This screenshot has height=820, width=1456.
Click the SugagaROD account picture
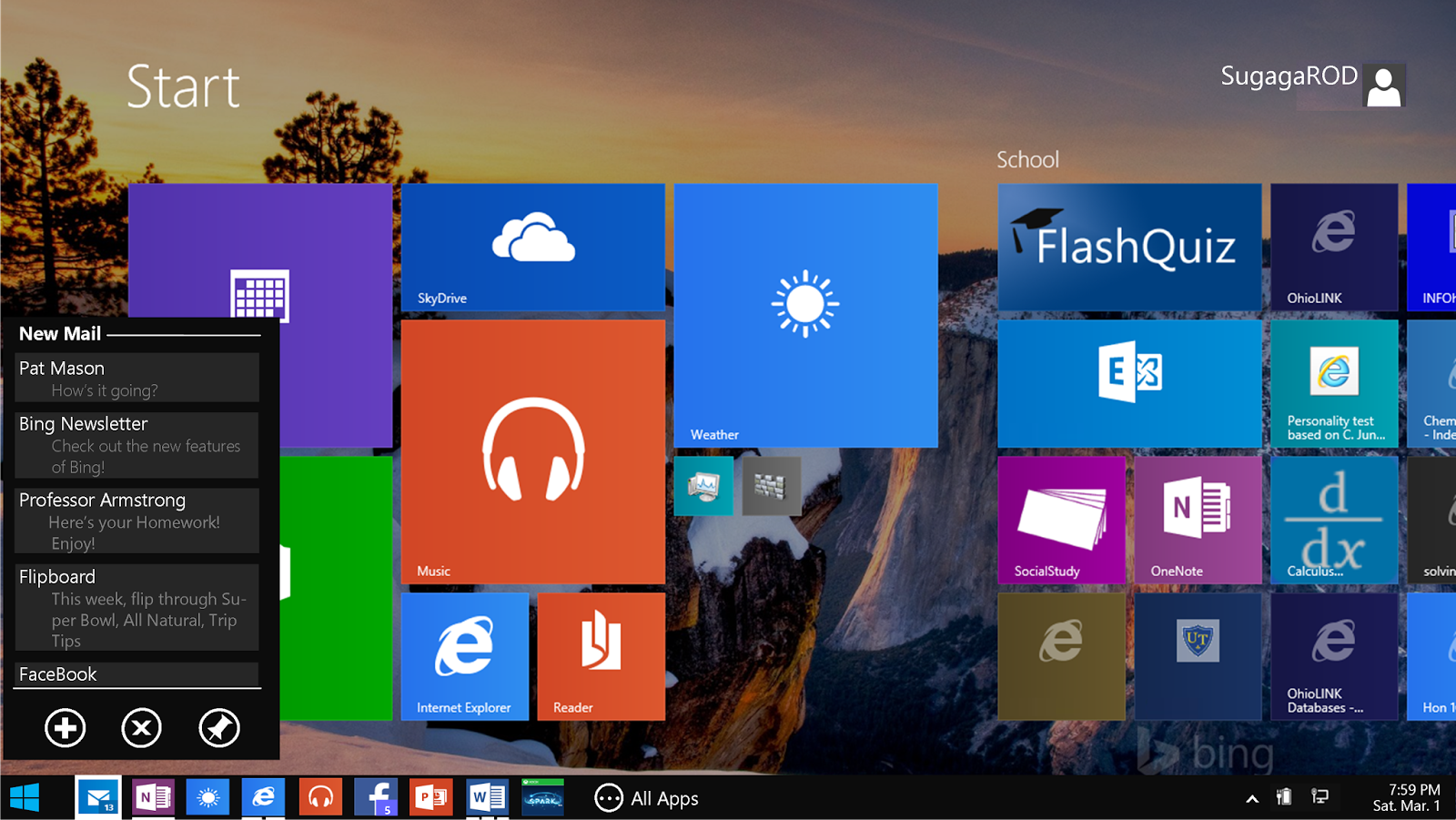pos(1384,85)
